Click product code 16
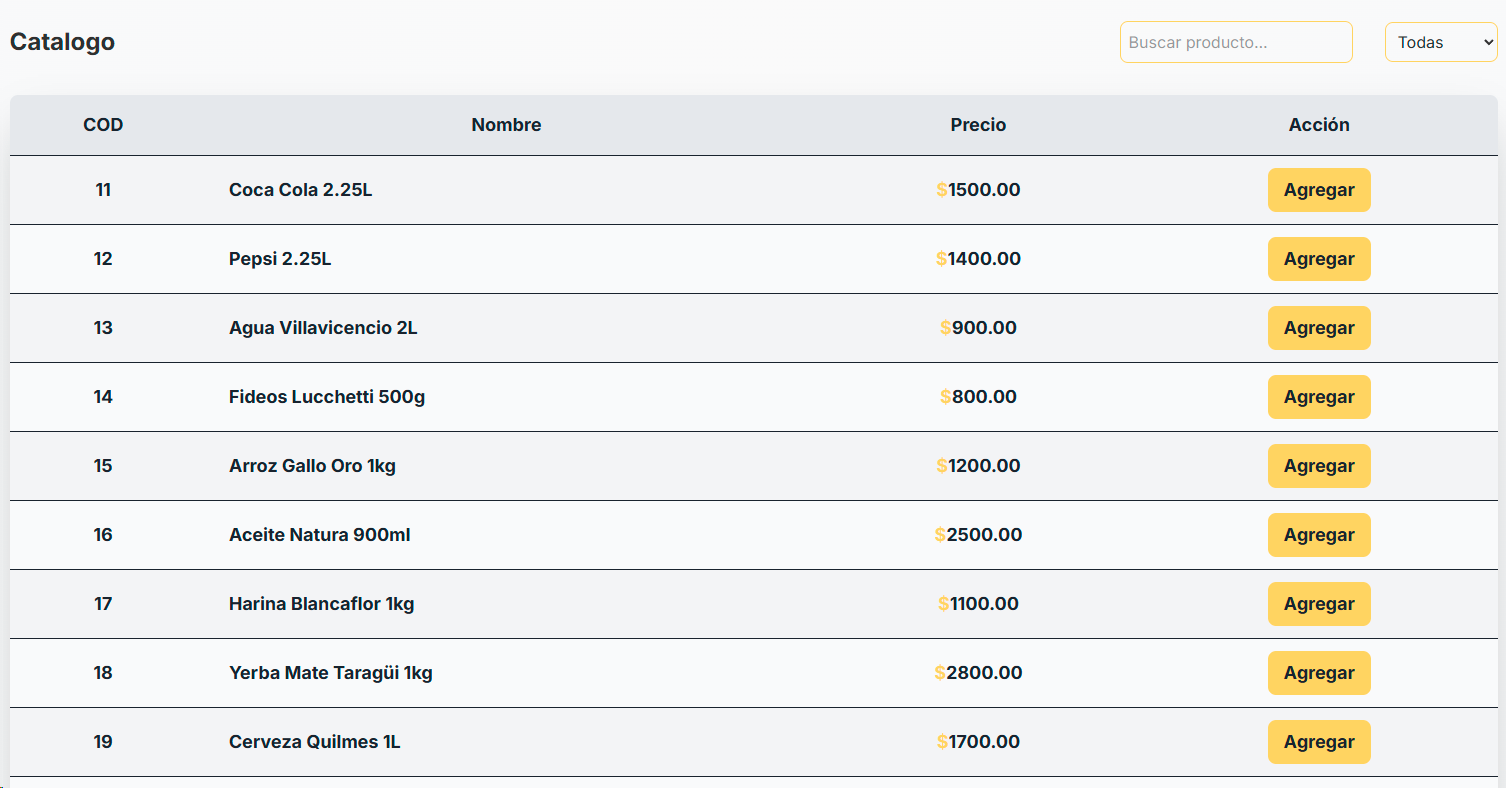This screenshot has width=1506, height=788. click(103, 535)
